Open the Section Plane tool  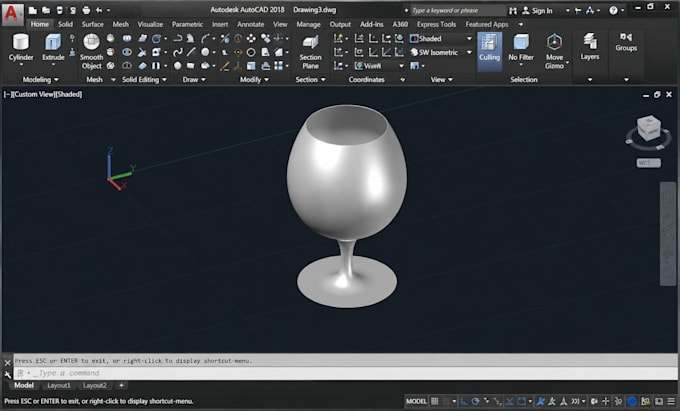click(x=310, y=52)
